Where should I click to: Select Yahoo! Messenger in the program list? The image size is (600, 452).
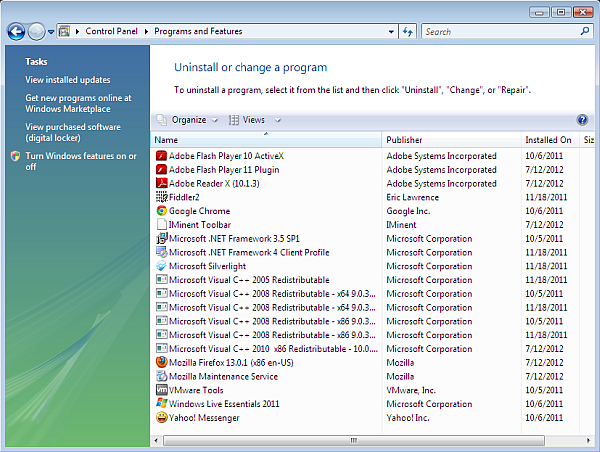coord(204,418)
